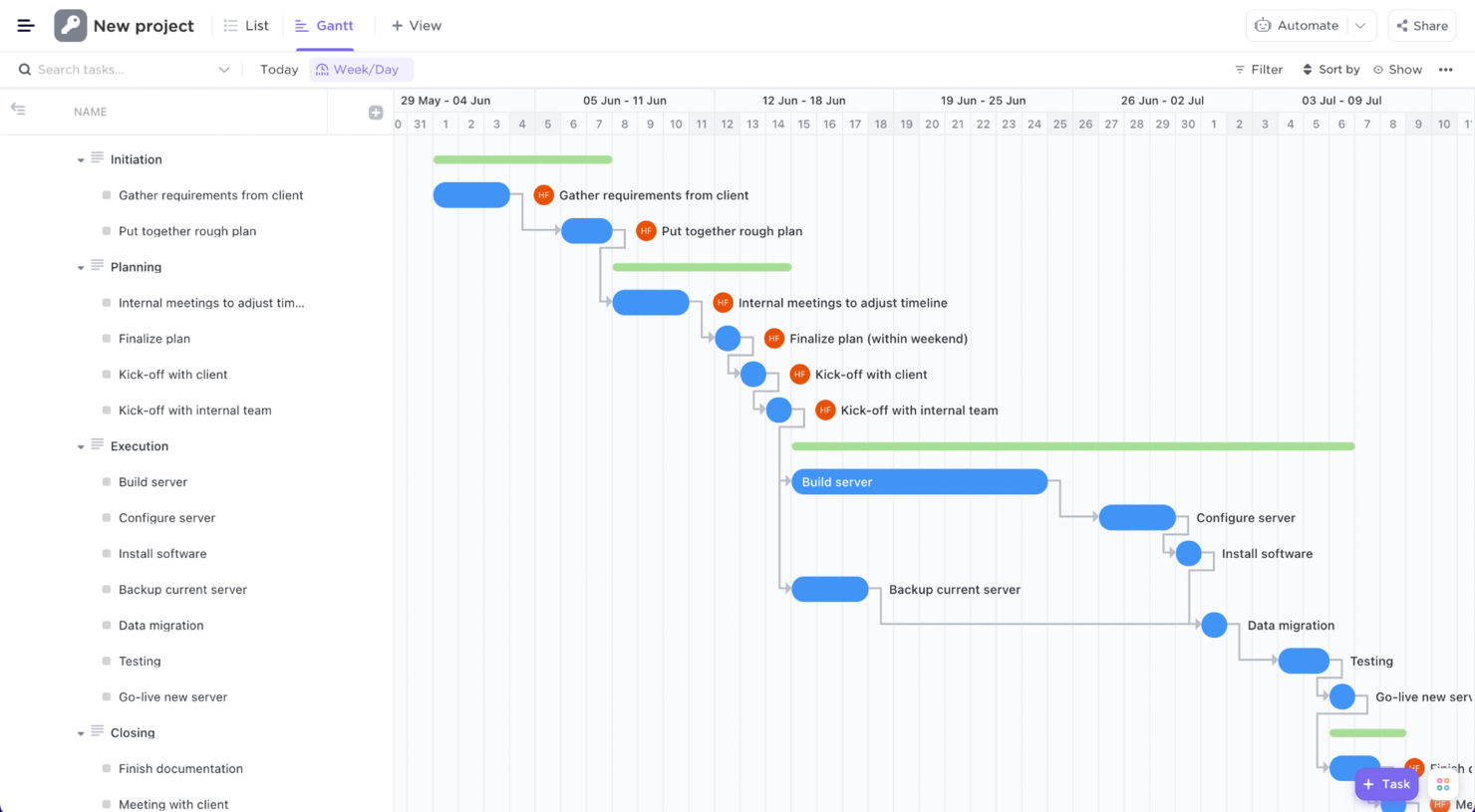
Task: Click the Planning list icon
Action: click(97, 265)
